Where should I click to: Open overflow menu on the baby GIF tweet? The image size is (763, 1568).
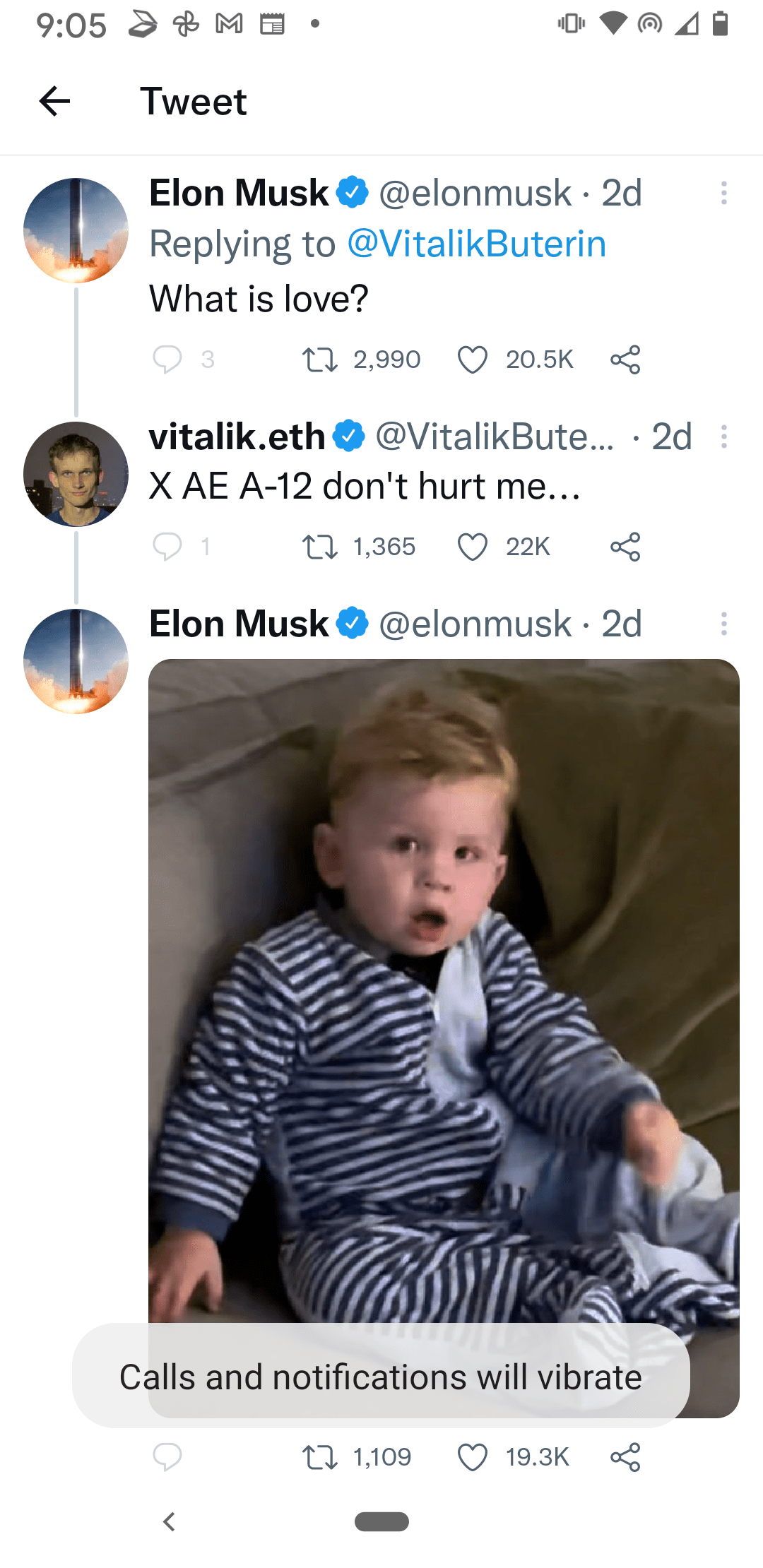[723, 624]
